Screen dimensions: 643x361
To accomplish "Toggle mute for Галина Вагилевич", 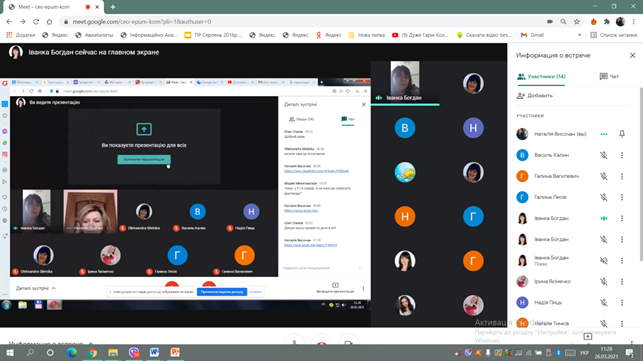I will click(x=604, y=176).
